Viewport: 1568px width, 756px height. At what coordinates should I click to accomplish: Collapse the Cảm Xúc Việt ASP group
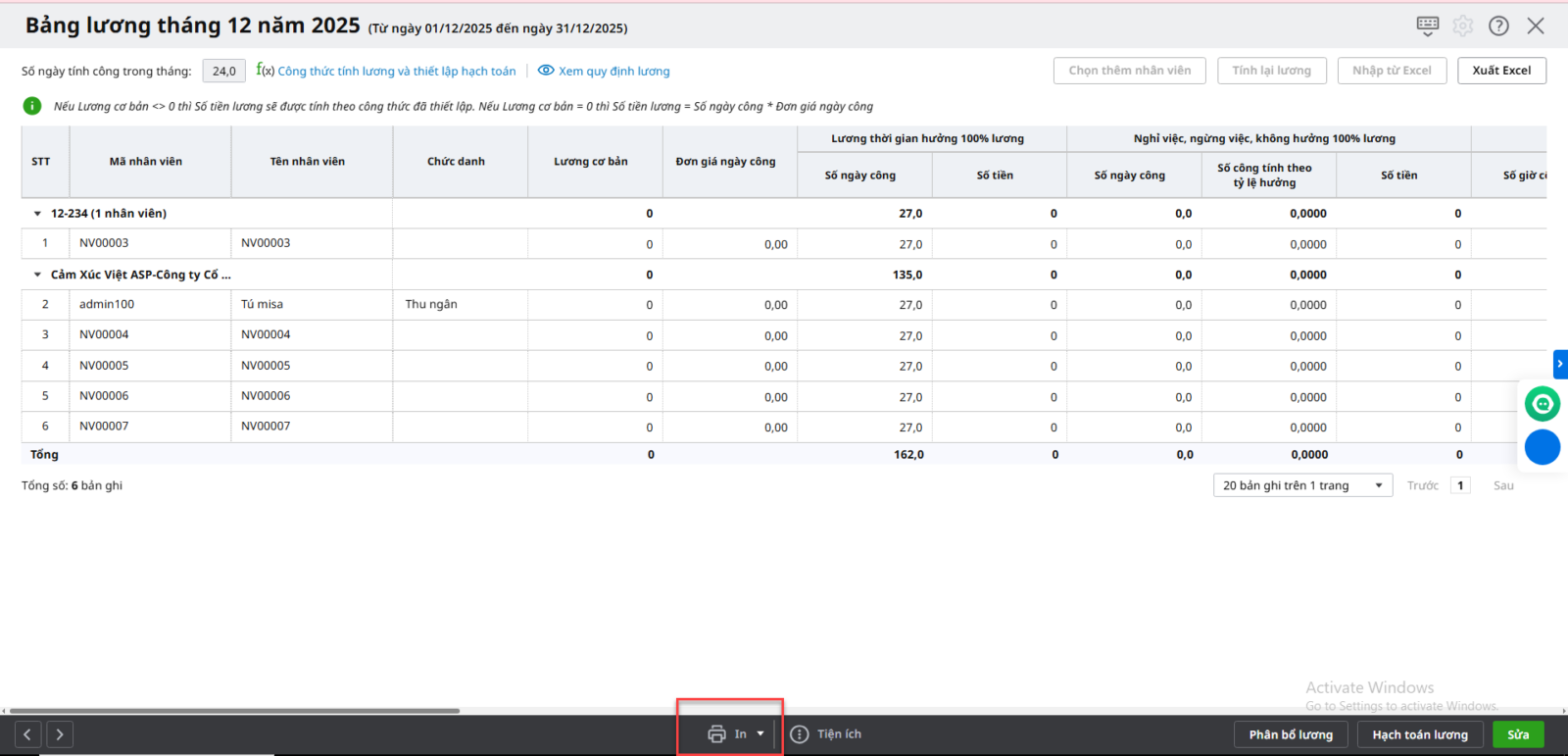pos(38,276)
